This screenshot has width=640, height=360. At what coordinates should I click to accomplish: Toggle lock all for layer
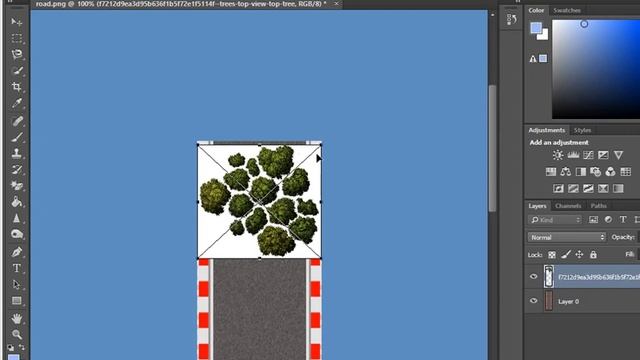(x=593, y=255)
